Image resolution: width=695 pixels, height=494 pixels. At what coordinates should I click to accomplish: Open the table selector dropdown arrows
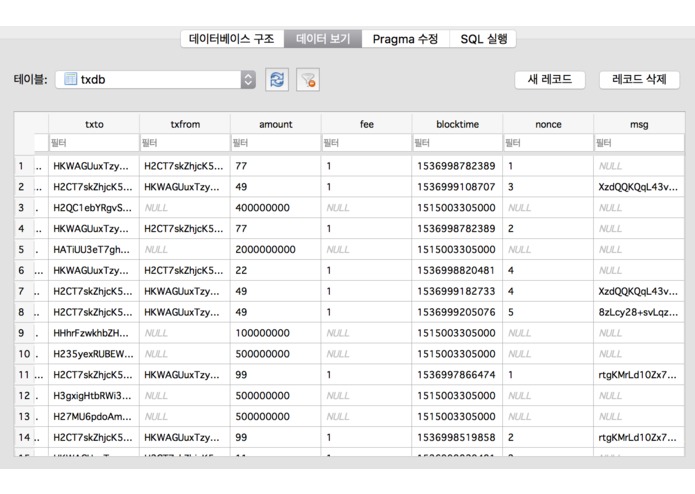(x=248, y=80)
